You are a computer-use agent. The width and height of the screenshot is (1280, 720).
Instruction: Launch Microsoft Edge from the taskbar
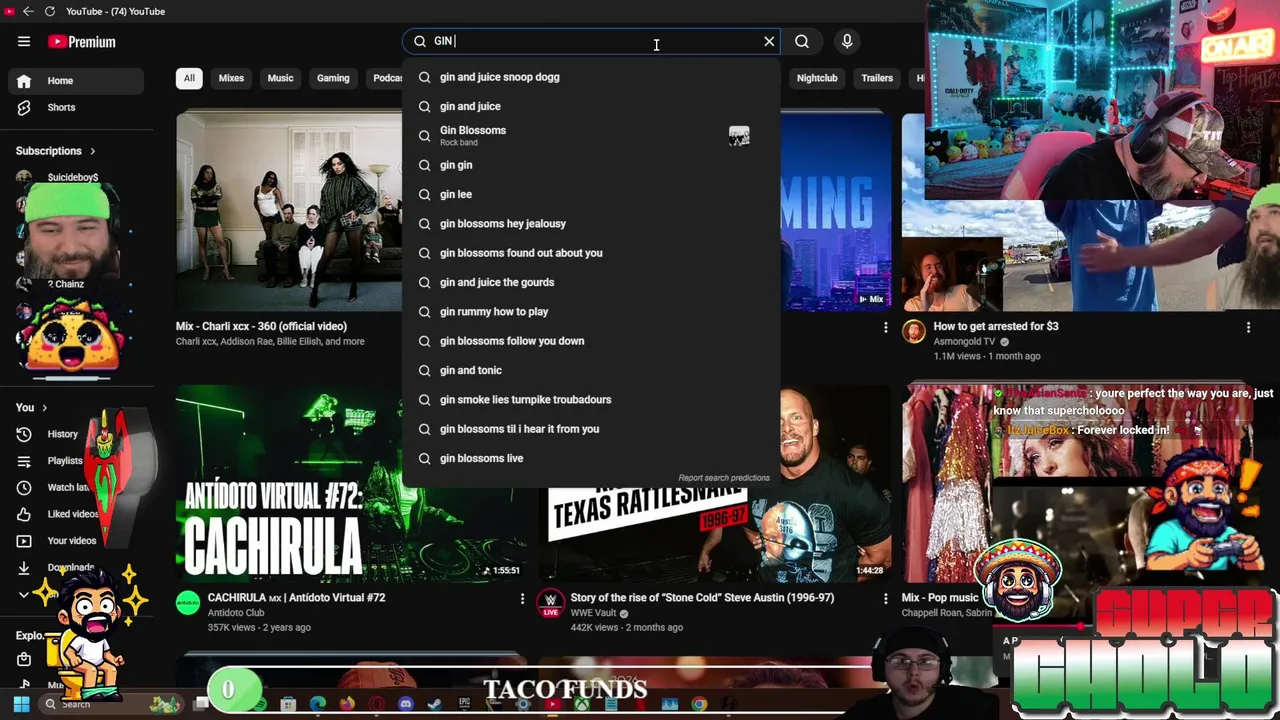(x=318, y=704)
